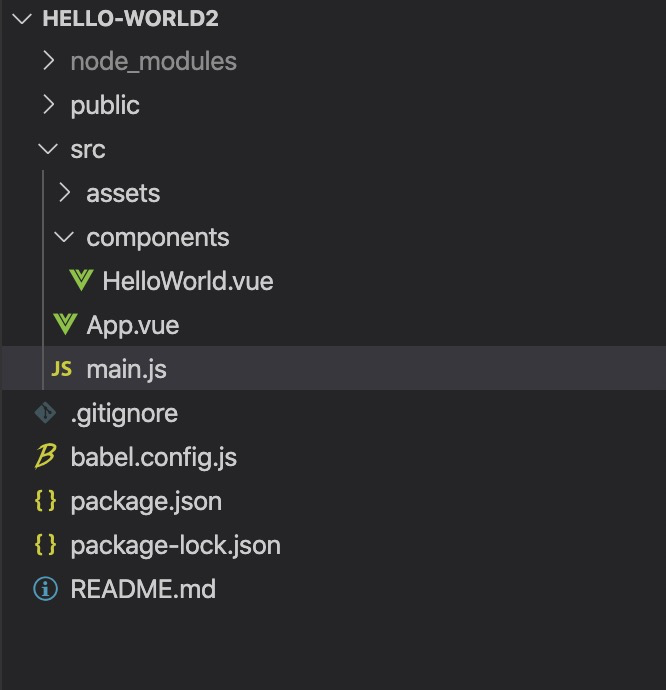Click the braces icon beside package.json

45,501
